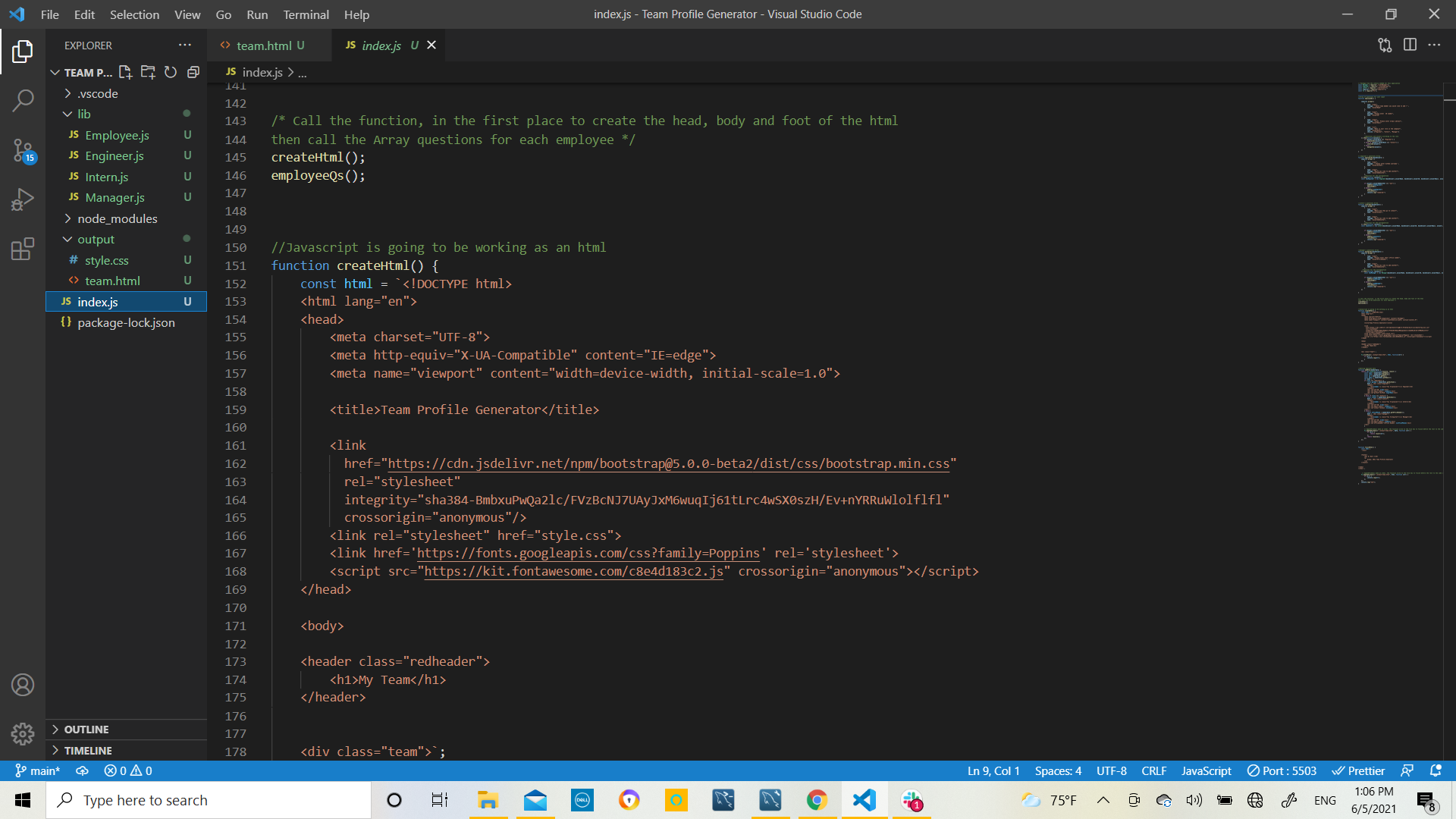Expand the .vscode folder
This screenshot has height=819, width=1456.
(x=97, y=93)
